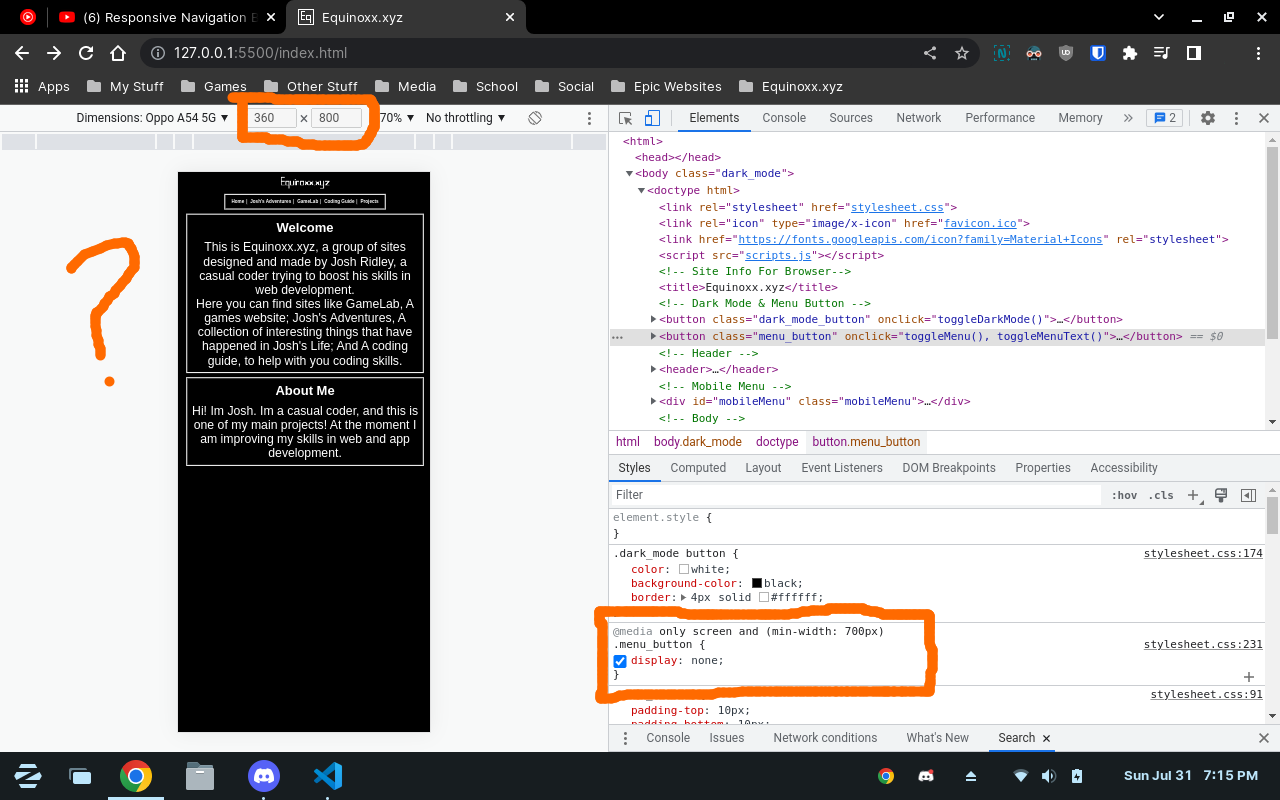Toggle the device toolbar icon off
The width and height of the screenshot is (1280, 800).
click(x=652, y=117)
